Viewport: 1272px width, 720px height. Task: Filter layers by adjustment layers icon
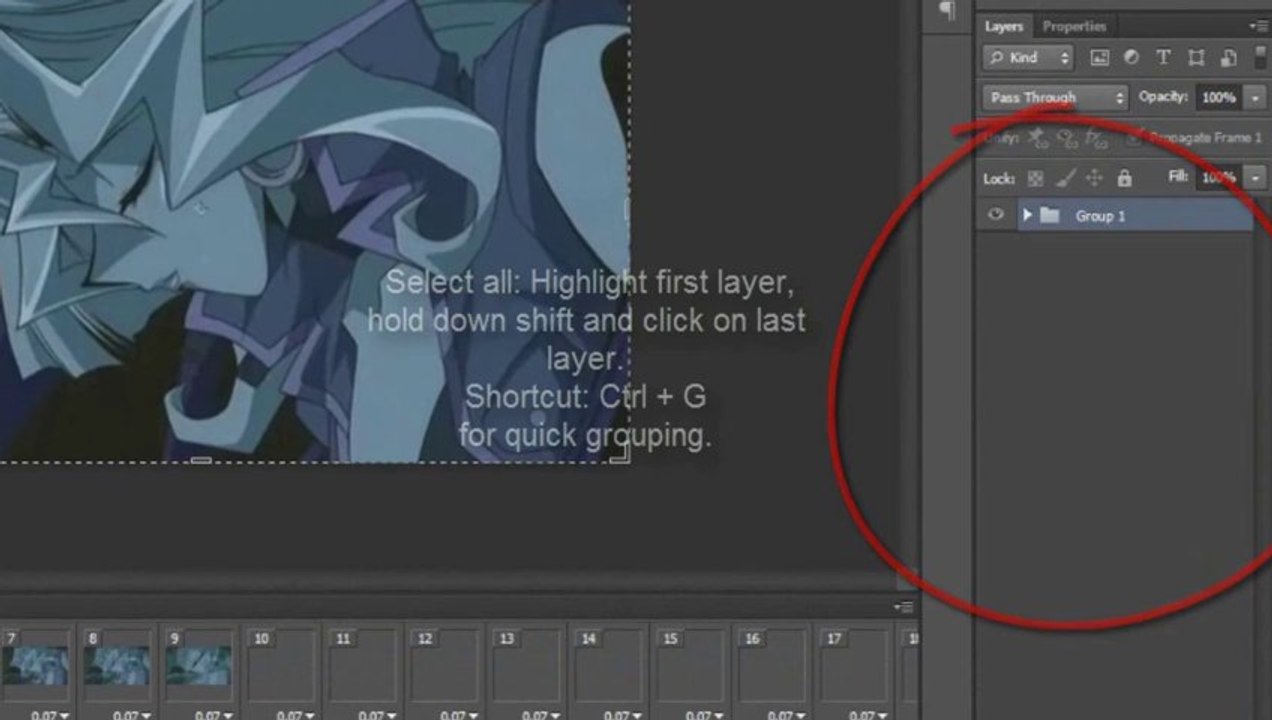click(1131, 58)
